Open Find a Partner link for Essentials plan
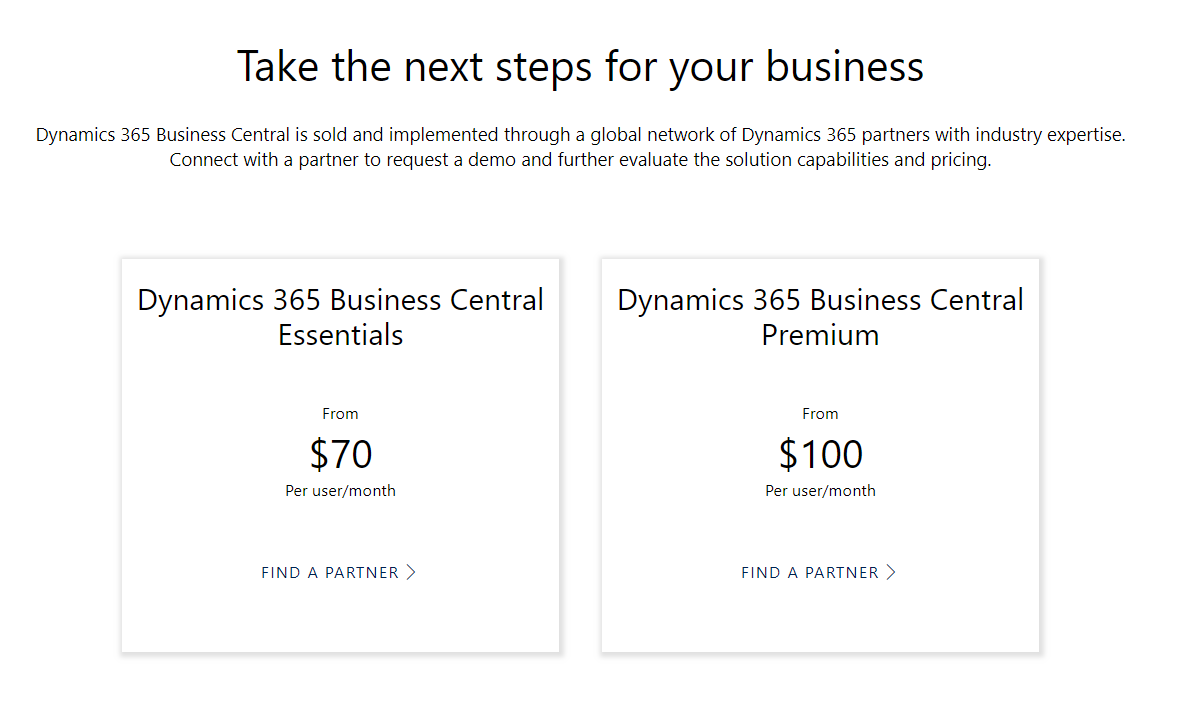The width and height of the screenshot is (1200, 703). pos(330,573)
